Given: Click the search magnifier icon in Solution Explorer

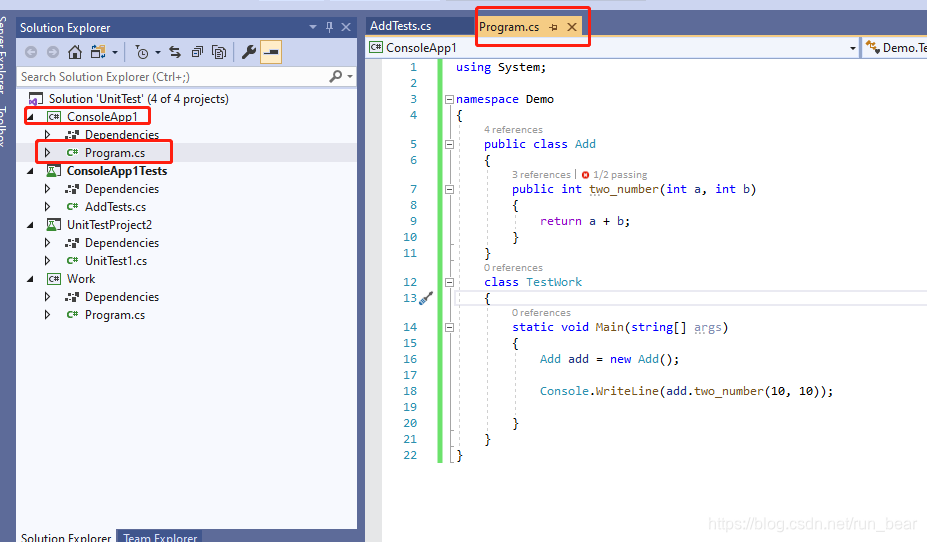Looking at the screenshot, I should click(x=335, y=76).
